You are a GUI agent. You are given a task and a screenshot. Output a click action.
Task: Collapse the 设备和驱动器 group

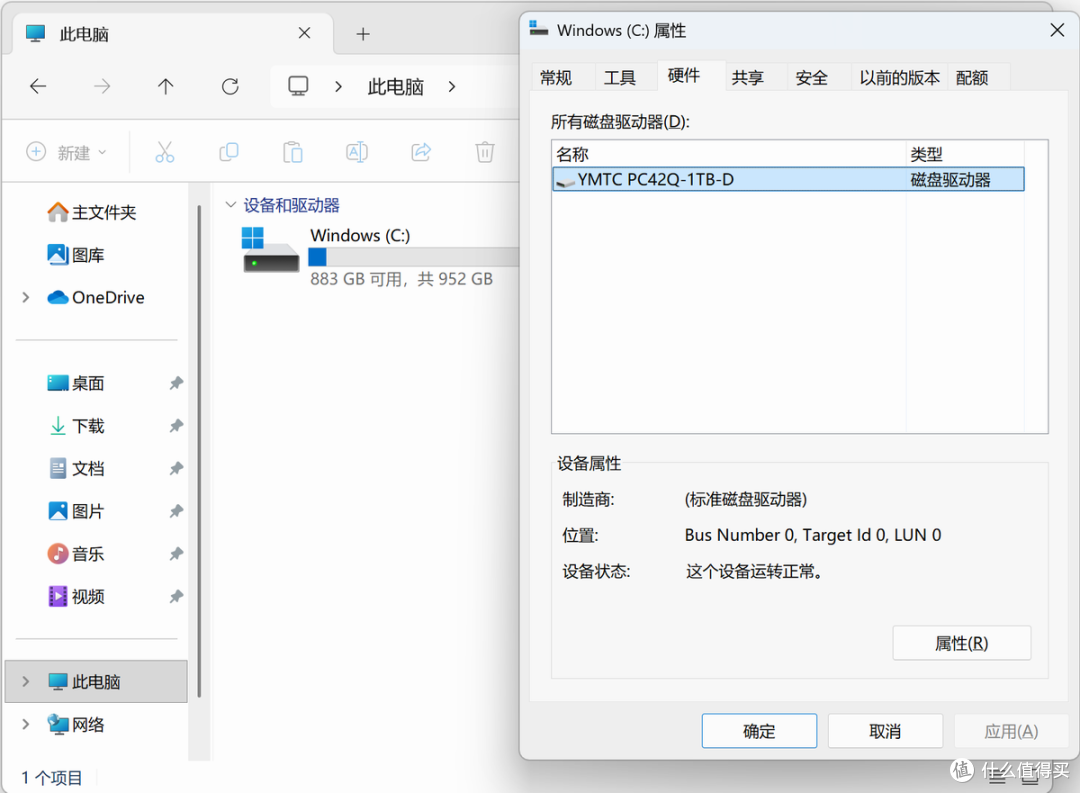tap(231, 205)
